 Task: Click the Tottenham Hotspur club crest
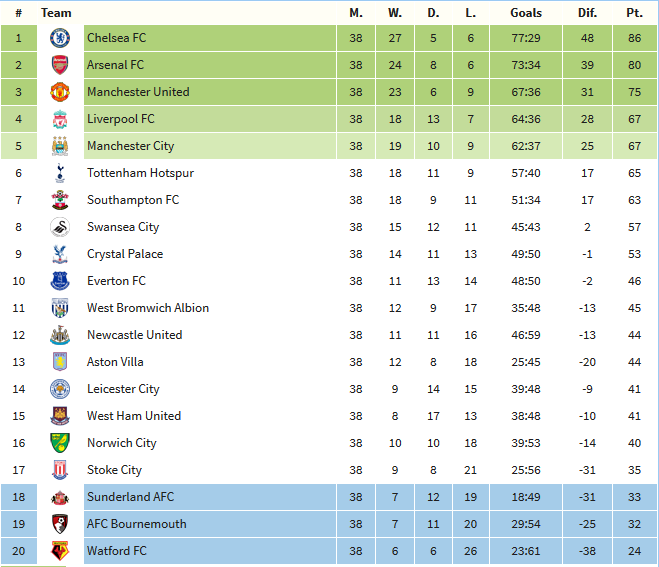tap(60, 173)
